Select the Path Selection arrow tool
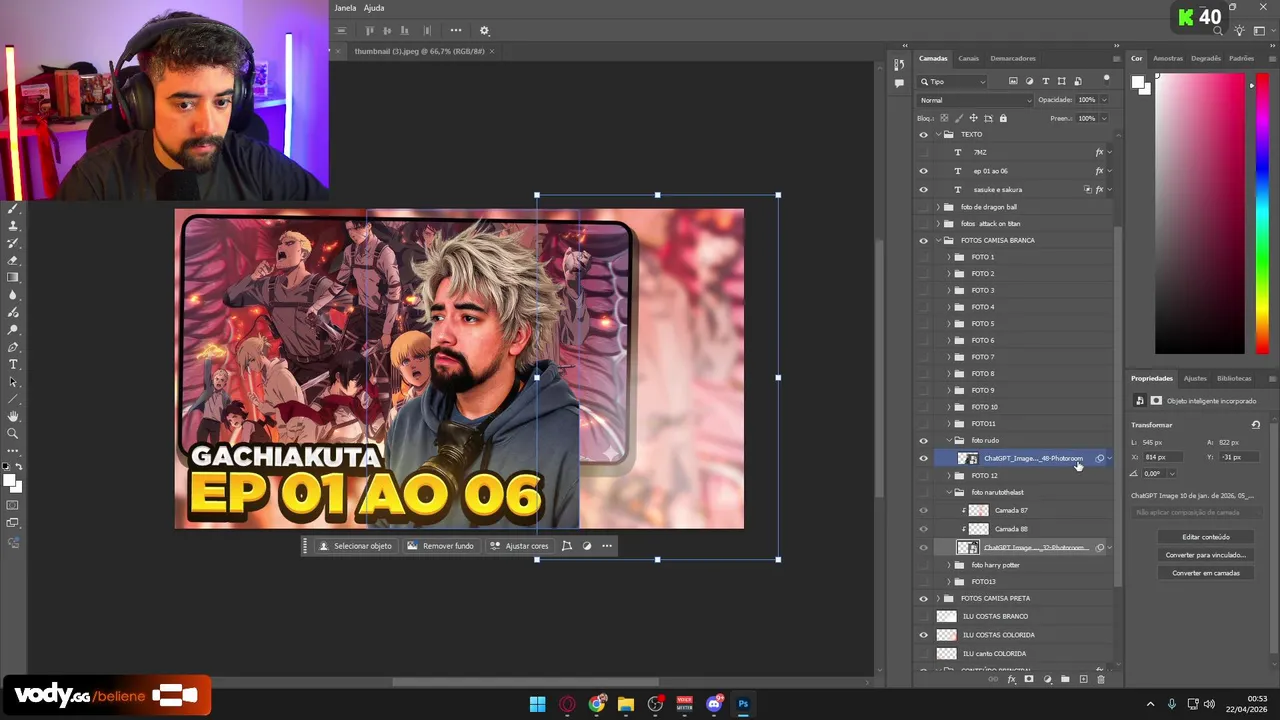Screen dimensions: 1280x720 [x=13, y=382]
